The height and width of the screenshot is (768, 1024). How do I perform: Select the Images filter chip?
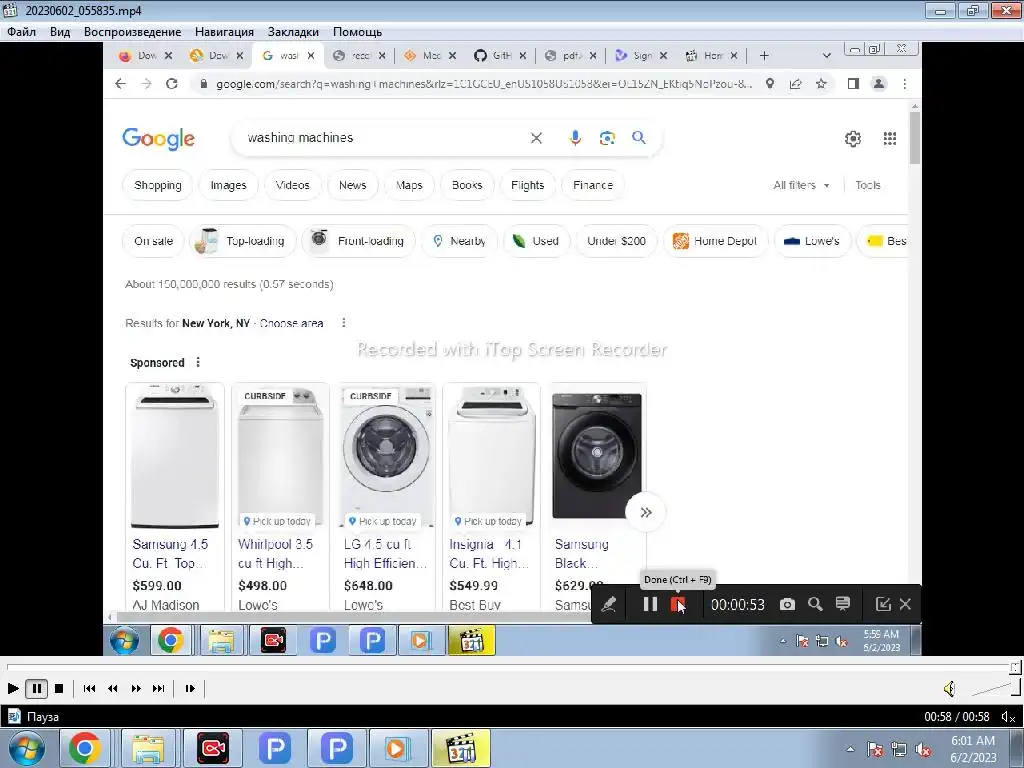point(228,185)
